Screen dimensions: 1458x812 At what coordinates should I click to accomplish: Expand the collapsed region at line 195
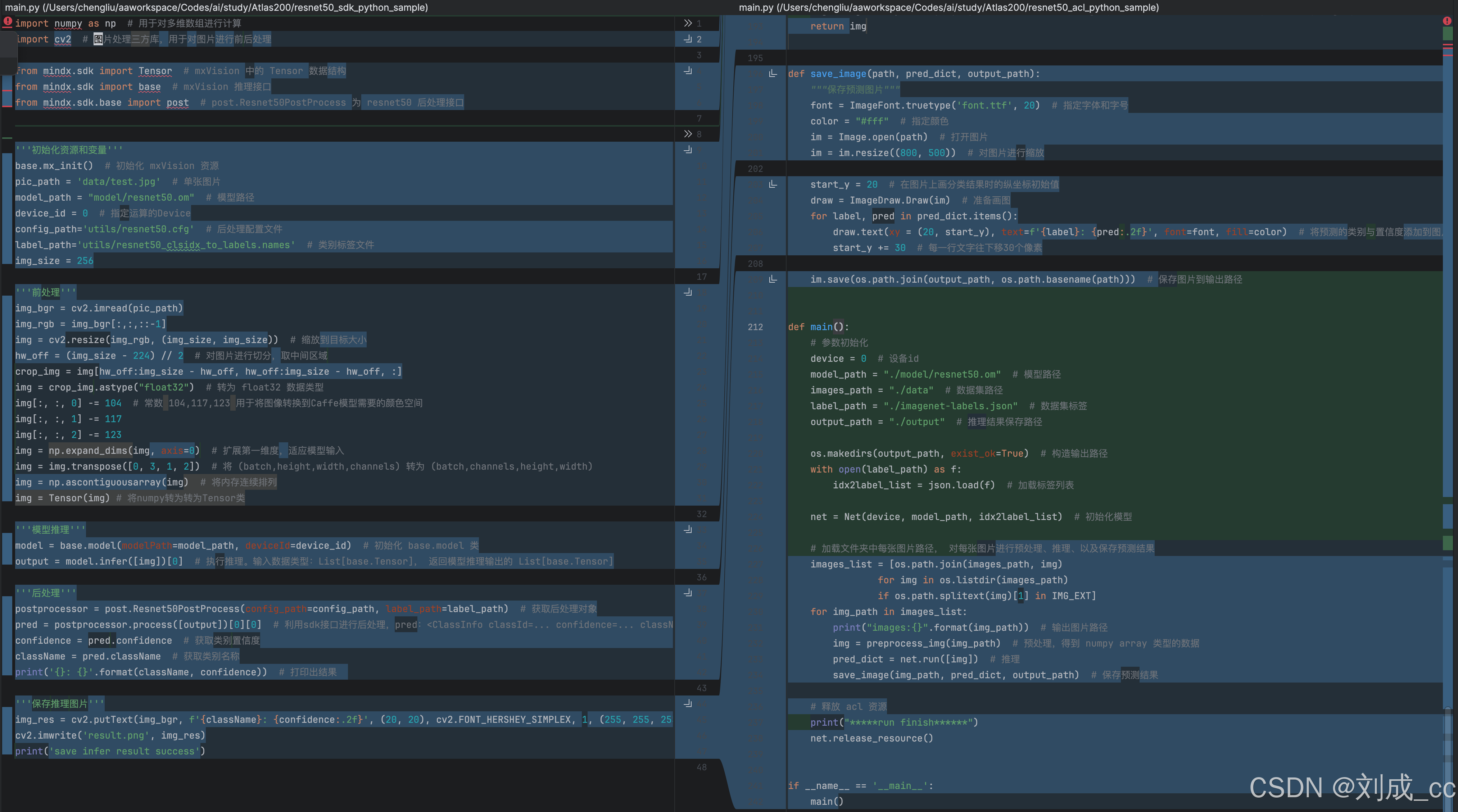coord(755,58)
